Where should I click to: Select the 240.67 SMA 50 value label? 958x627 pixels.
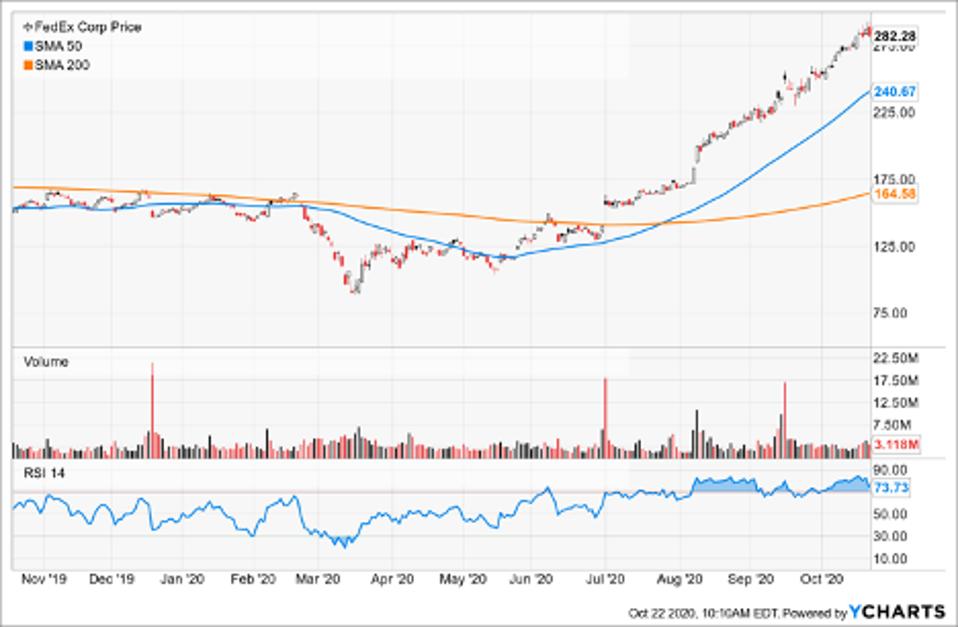(894, 92)
